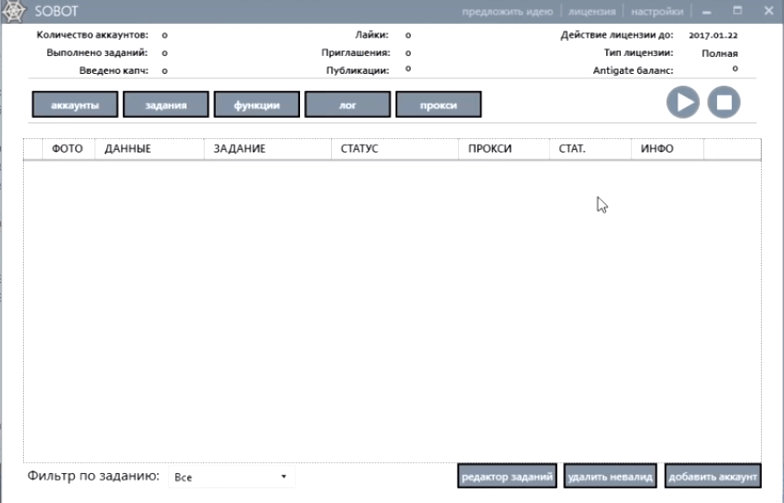Minimize the SOBOT window
The height and width of the screenshot is (503, 784).
point(707,11)
